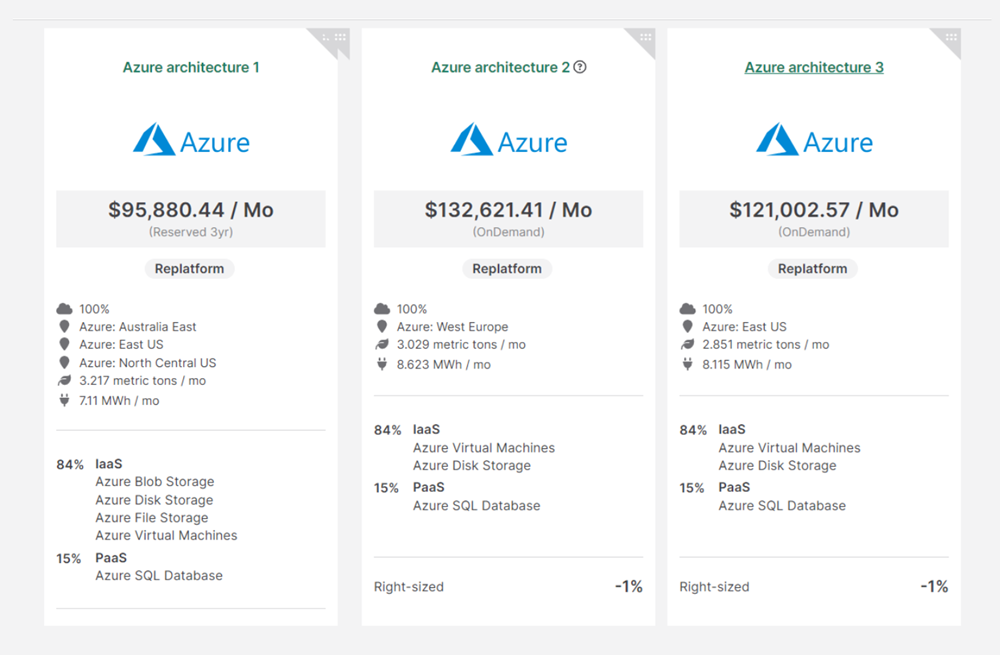
Task: Click the Azure logo on architecture 2 card
Action: click(x=508, y=140)
